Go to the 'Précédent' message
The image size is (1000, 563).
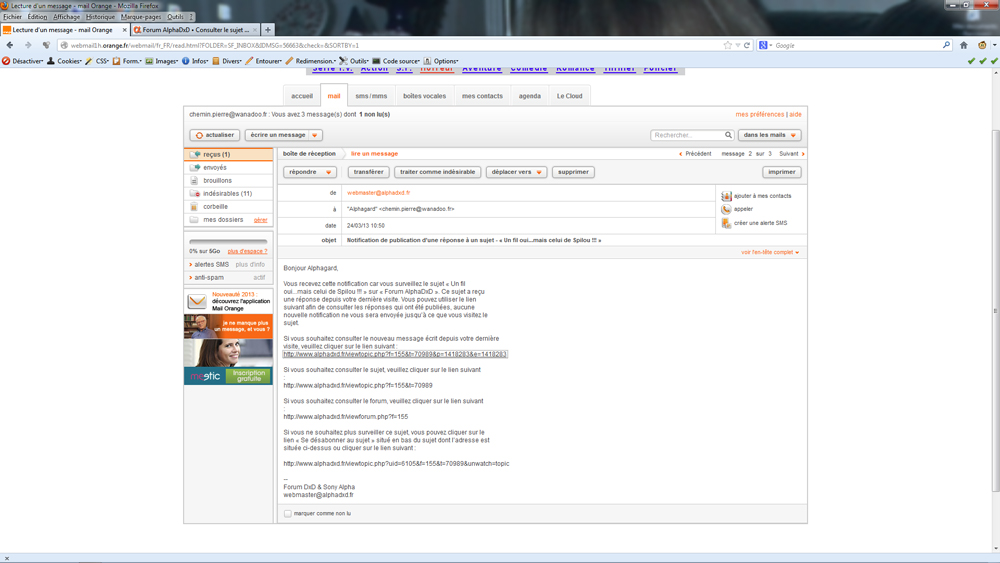(695, 154)
